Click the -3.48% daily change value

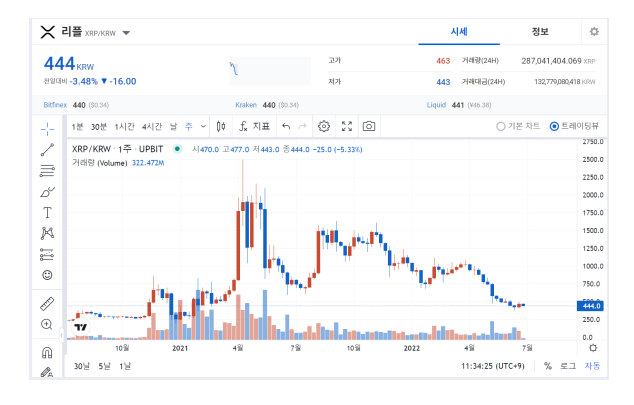click(84, 82)
